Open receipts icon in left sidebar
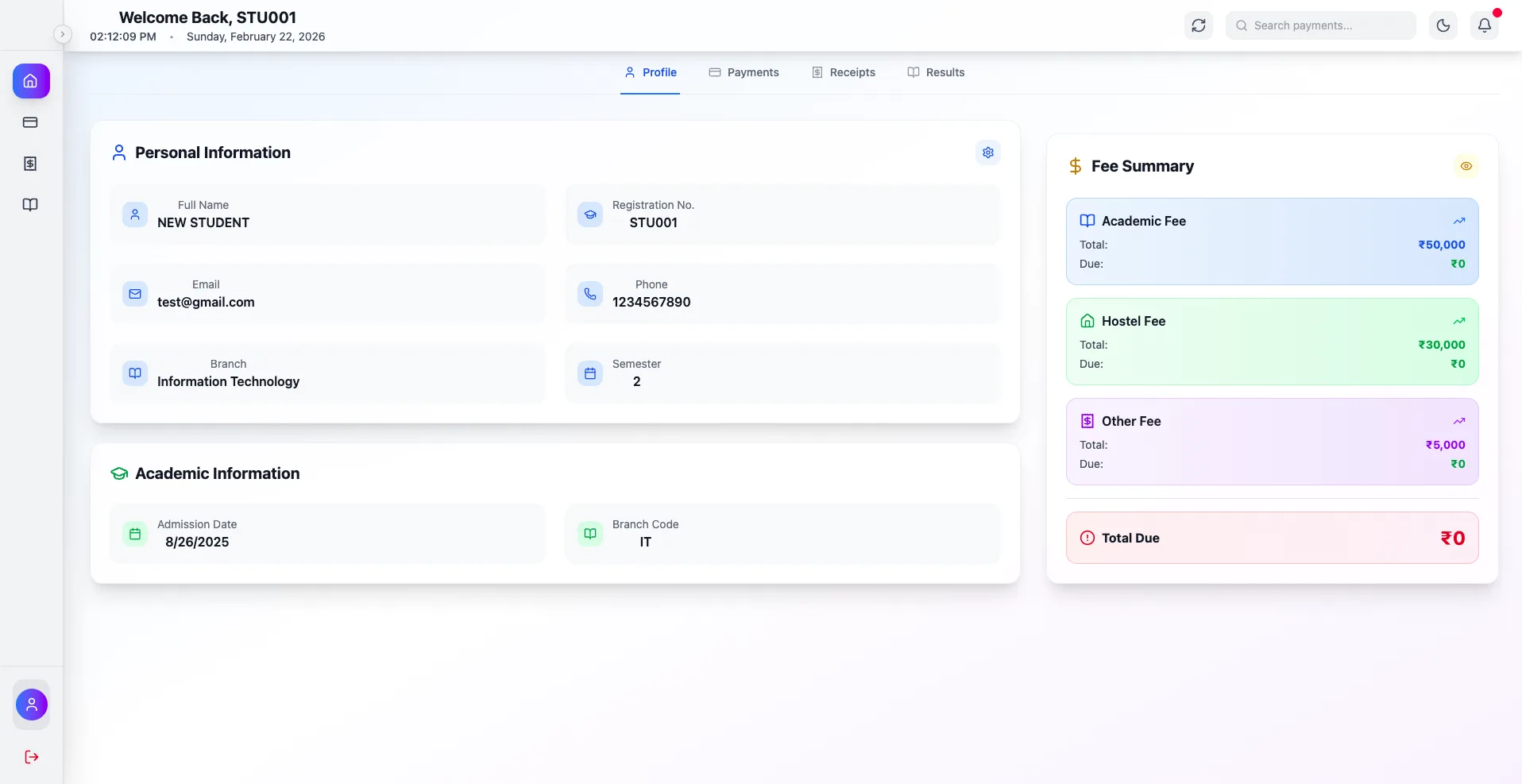1522x784 pixels. (31, 164)
